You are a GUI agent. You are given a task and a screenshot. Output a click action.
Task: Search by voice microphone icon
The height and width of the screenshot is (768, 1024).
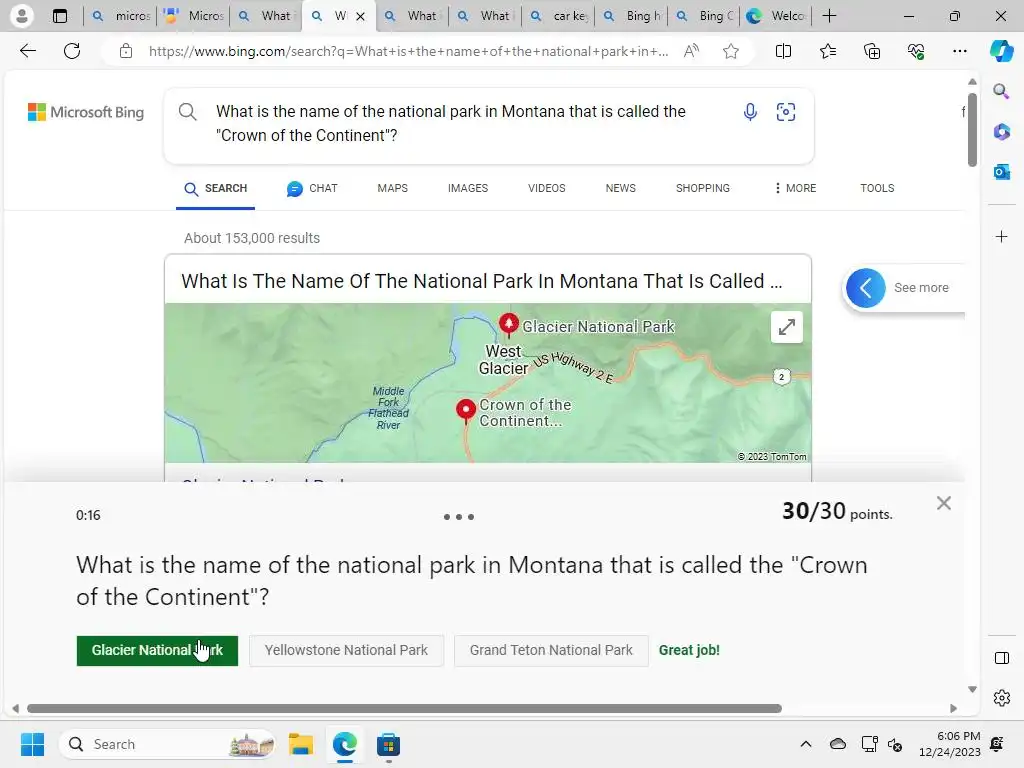[x=750, y=112]
